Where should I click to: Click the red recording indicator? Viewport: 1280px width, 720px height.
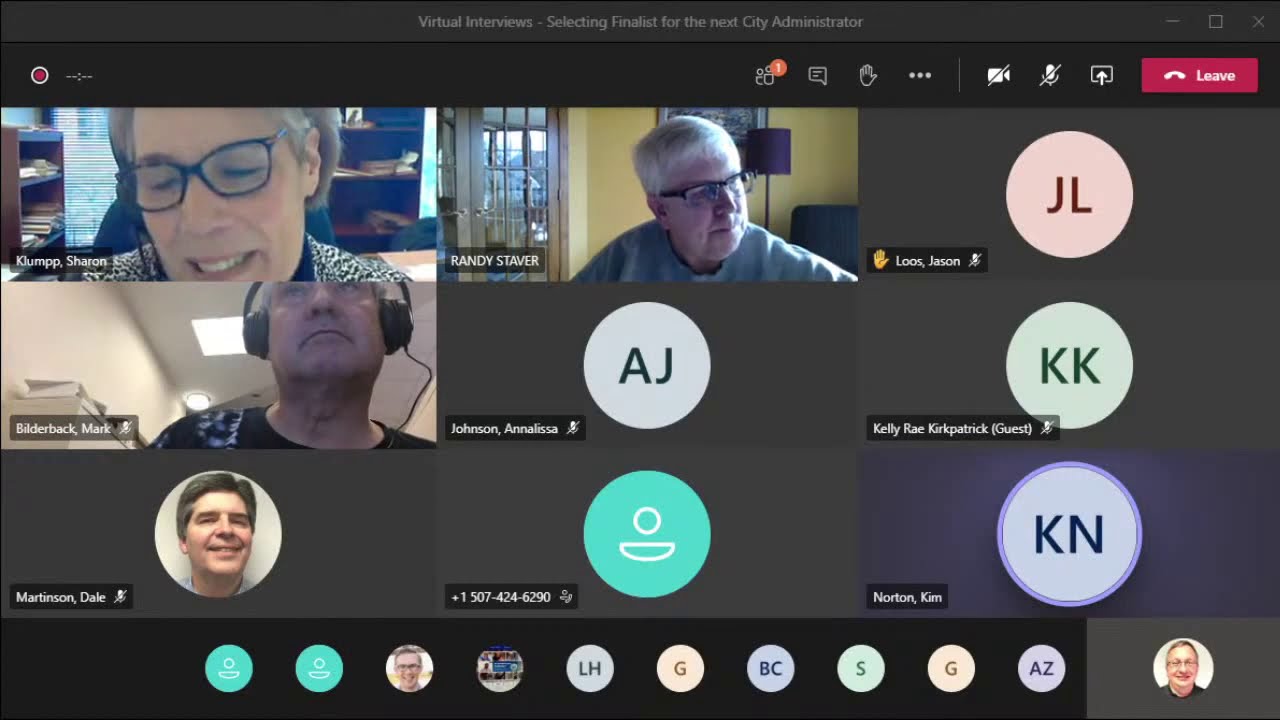click(x=39, y=75)
